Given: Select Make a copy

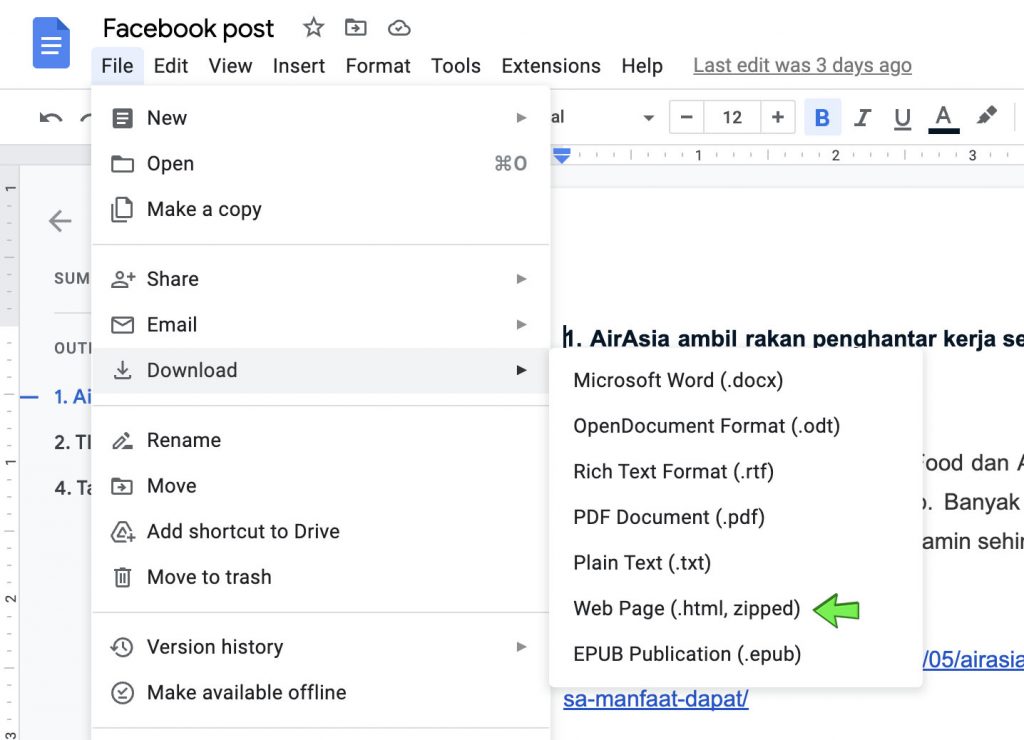Looking at the screenshot, I should (320, 210).
